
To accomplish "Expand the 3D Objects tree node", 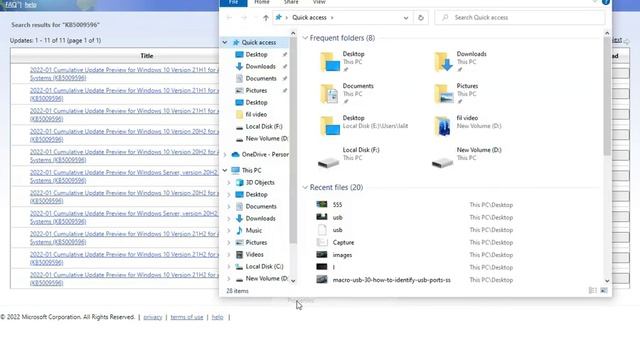I will (229, 182).
